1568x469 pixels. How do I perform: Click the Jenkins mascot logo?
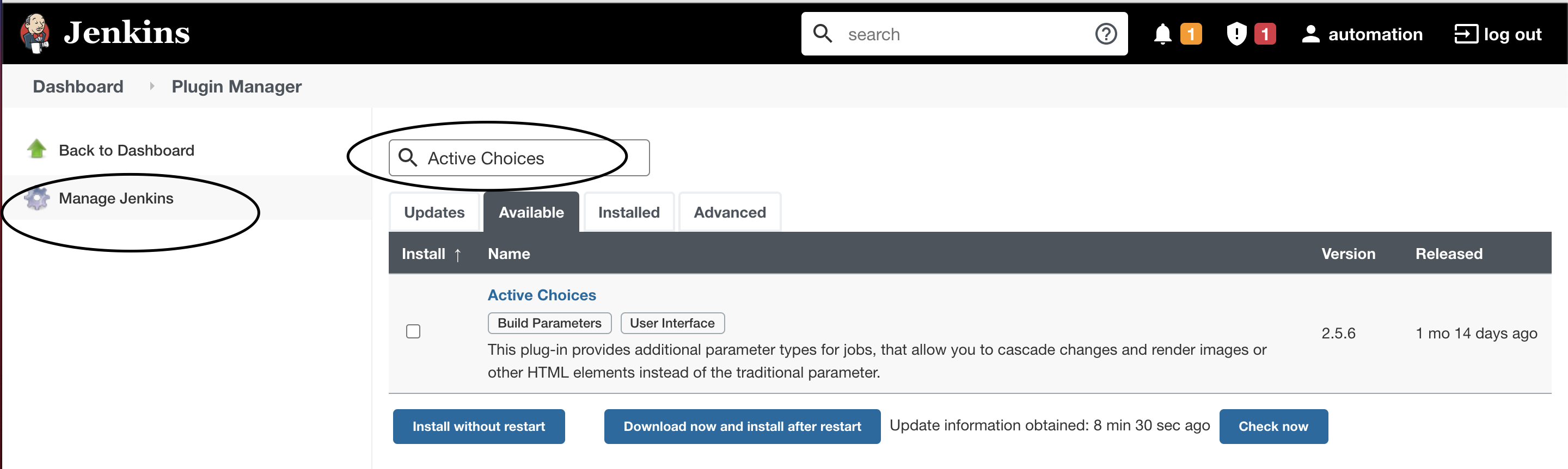tap(35, 33)
